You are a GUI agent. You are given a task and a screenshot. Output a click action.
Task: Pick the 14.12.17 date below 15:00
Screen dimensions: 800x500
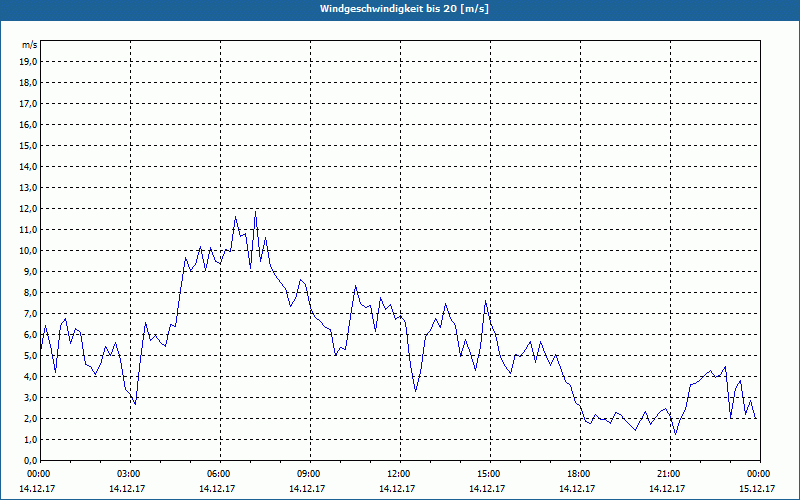pos(487,488)
